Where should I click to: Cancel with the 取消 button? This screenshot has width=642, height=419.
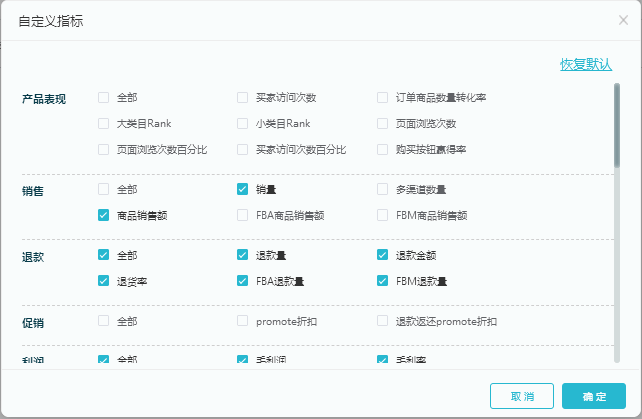pos(522,396)
